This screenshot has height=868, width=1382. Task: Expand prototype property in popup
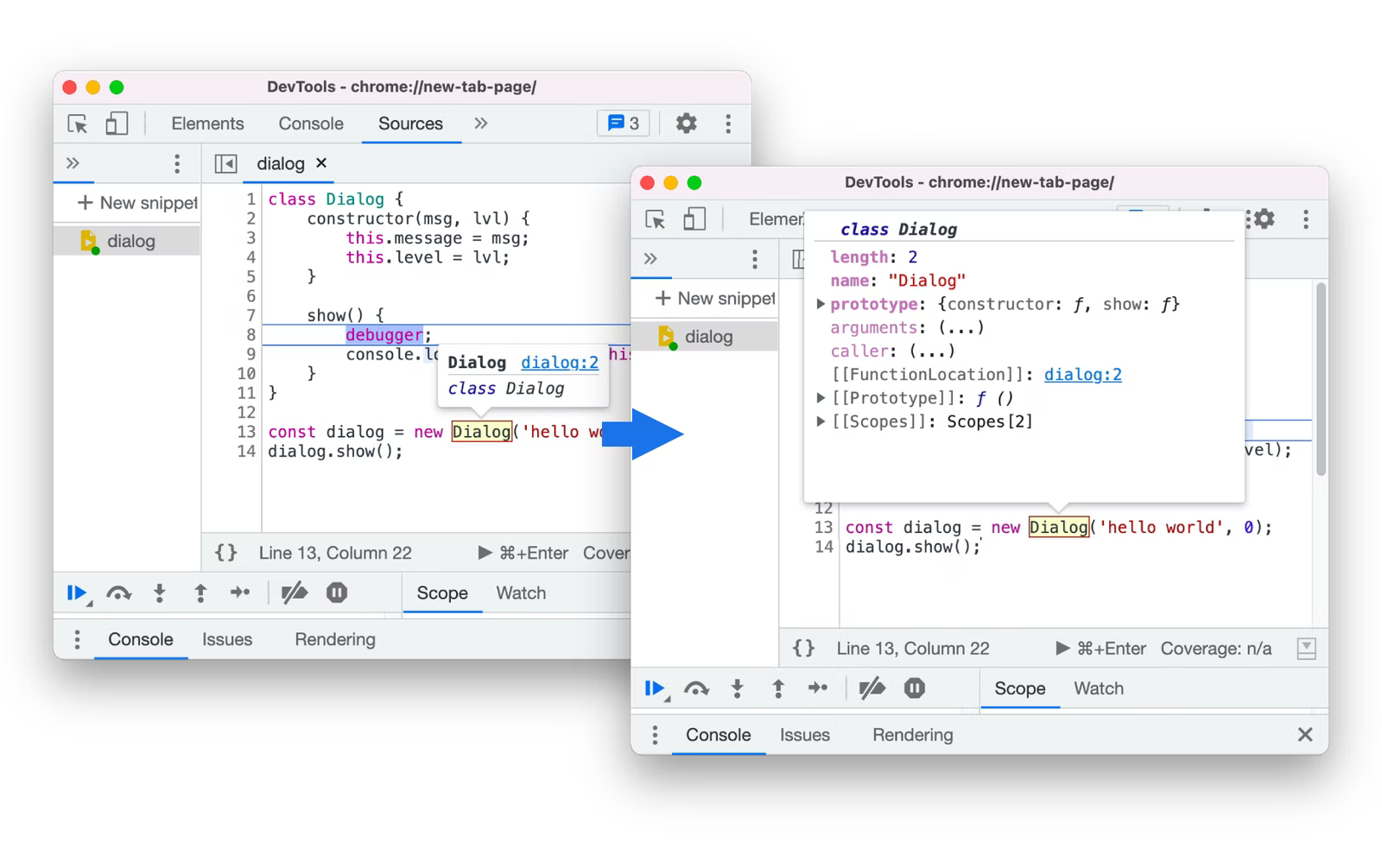pyautogui.click(x=821, y=304)
